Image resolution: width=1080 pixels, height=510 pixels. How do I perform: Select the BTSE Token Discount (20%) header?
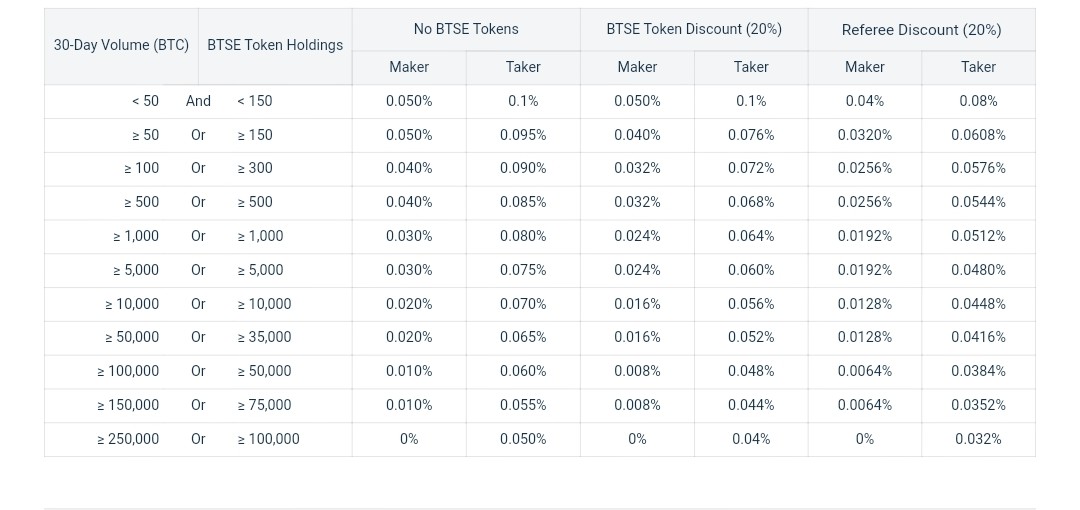point(694,29)
